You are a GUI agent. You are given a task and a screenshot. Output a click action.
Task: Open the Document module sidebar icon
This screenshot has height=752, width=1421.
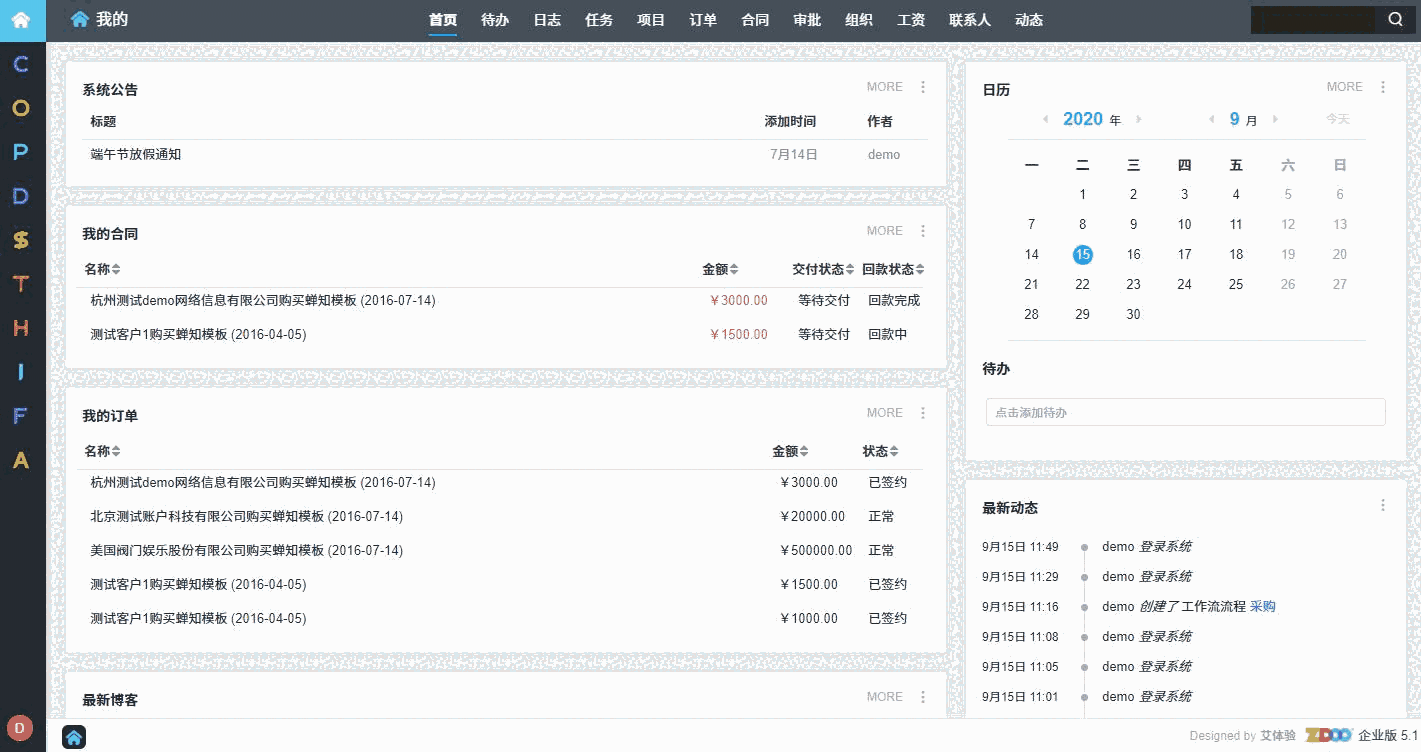tap(20, 196)
